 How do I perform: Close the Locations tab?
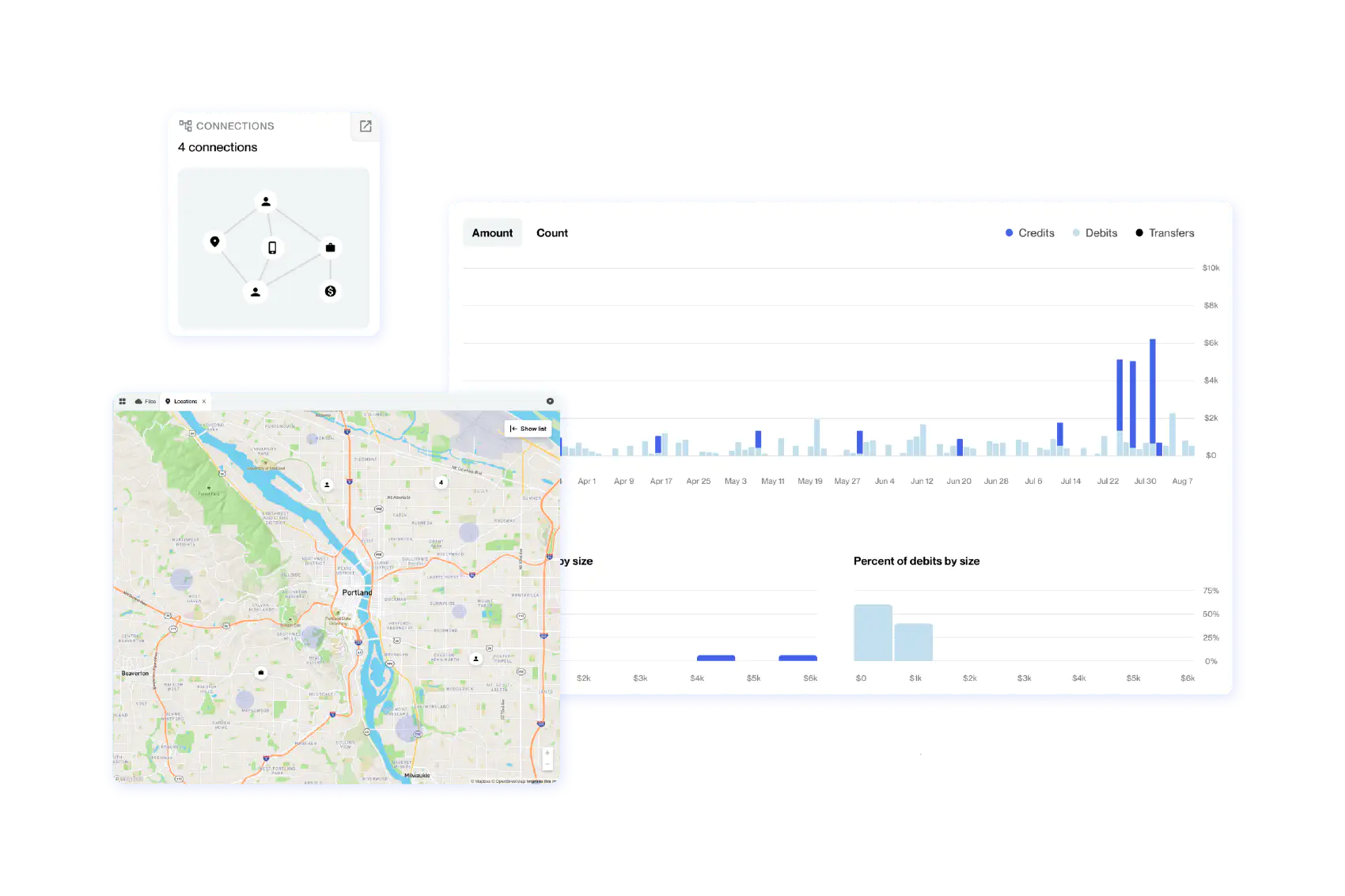[x=204, y=402]
